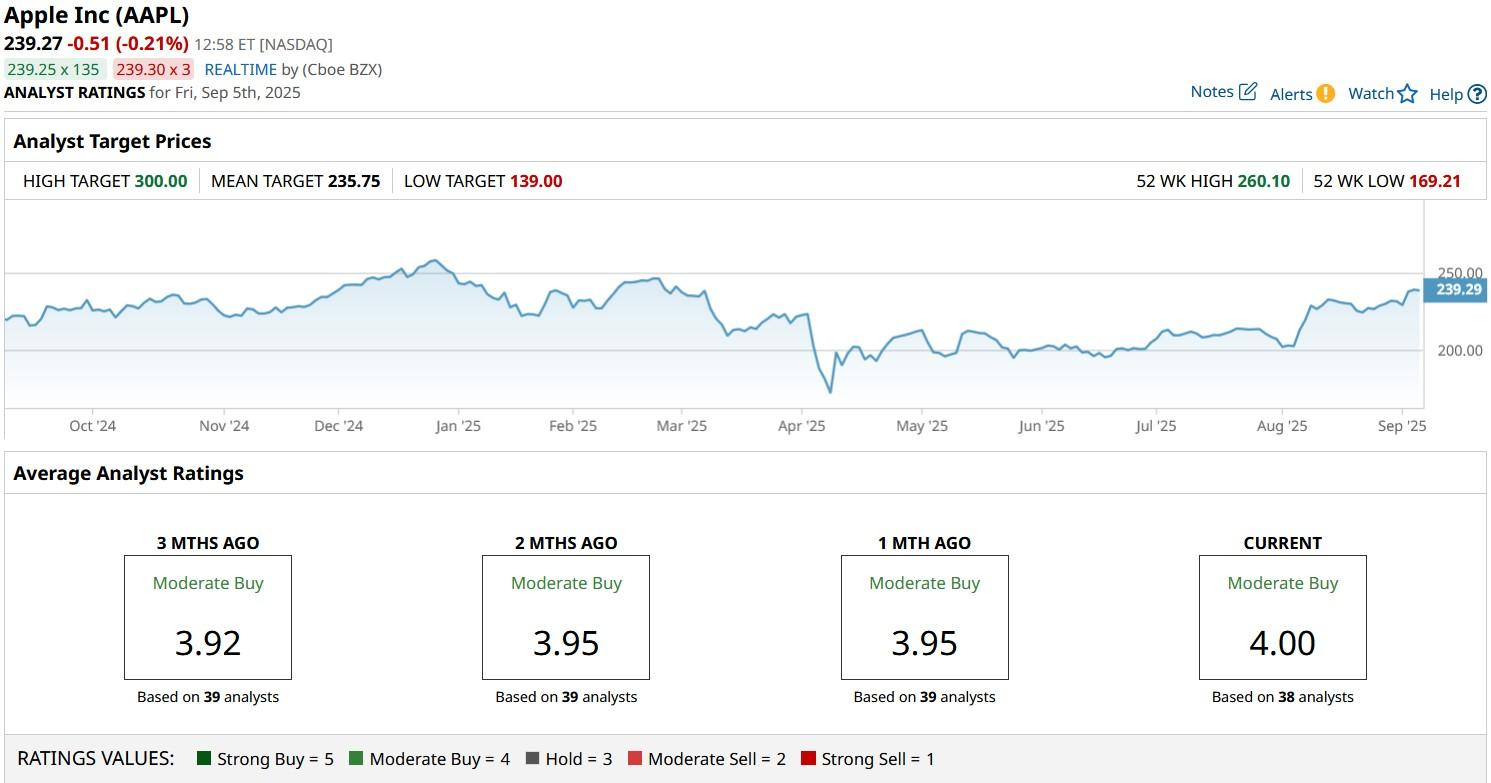Click the ask quote 239.30 x 3

pyautogui.click(x=153, y=70)
